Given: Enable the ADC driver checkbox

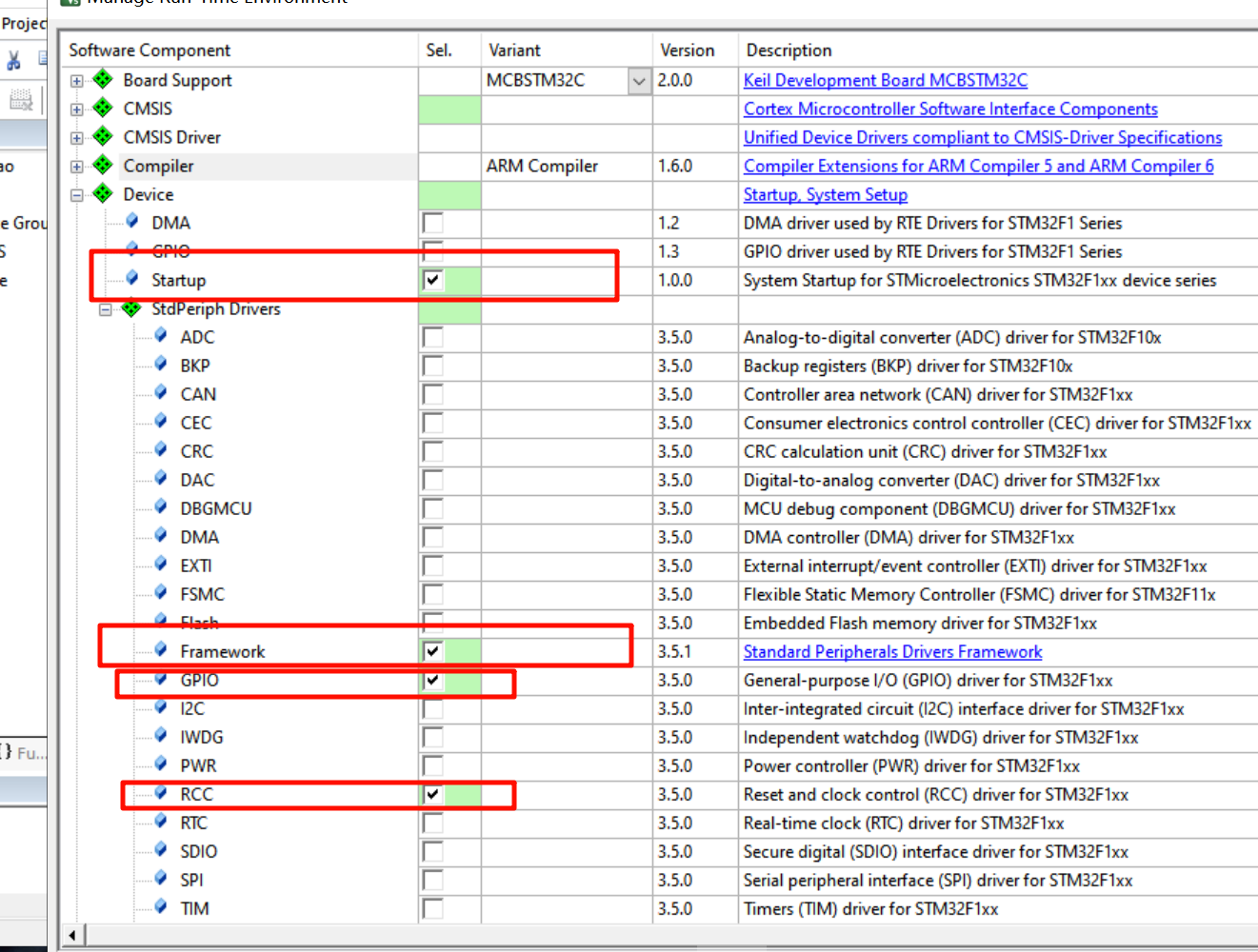Looking at the screenshot, I should pos(432,337).
